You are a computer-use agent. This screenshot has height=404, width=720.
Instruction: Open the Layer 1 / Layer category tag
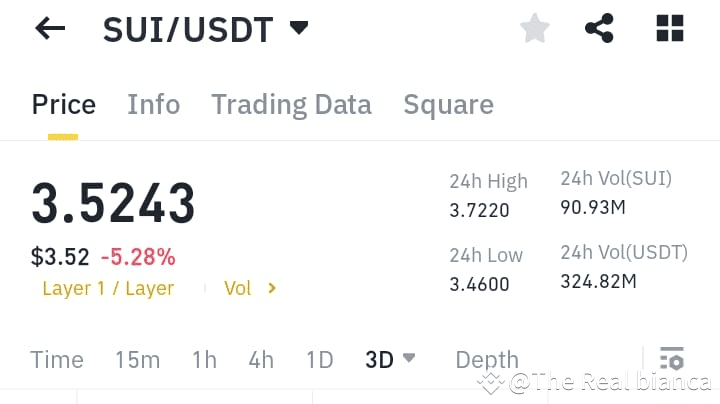point(108,288)
